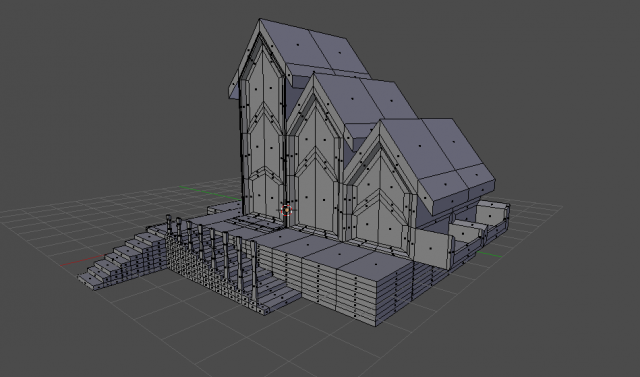Screen dimensions: 640x377
Task: Select the tallest gable's left roof panel face
Action: click(298, 44)
